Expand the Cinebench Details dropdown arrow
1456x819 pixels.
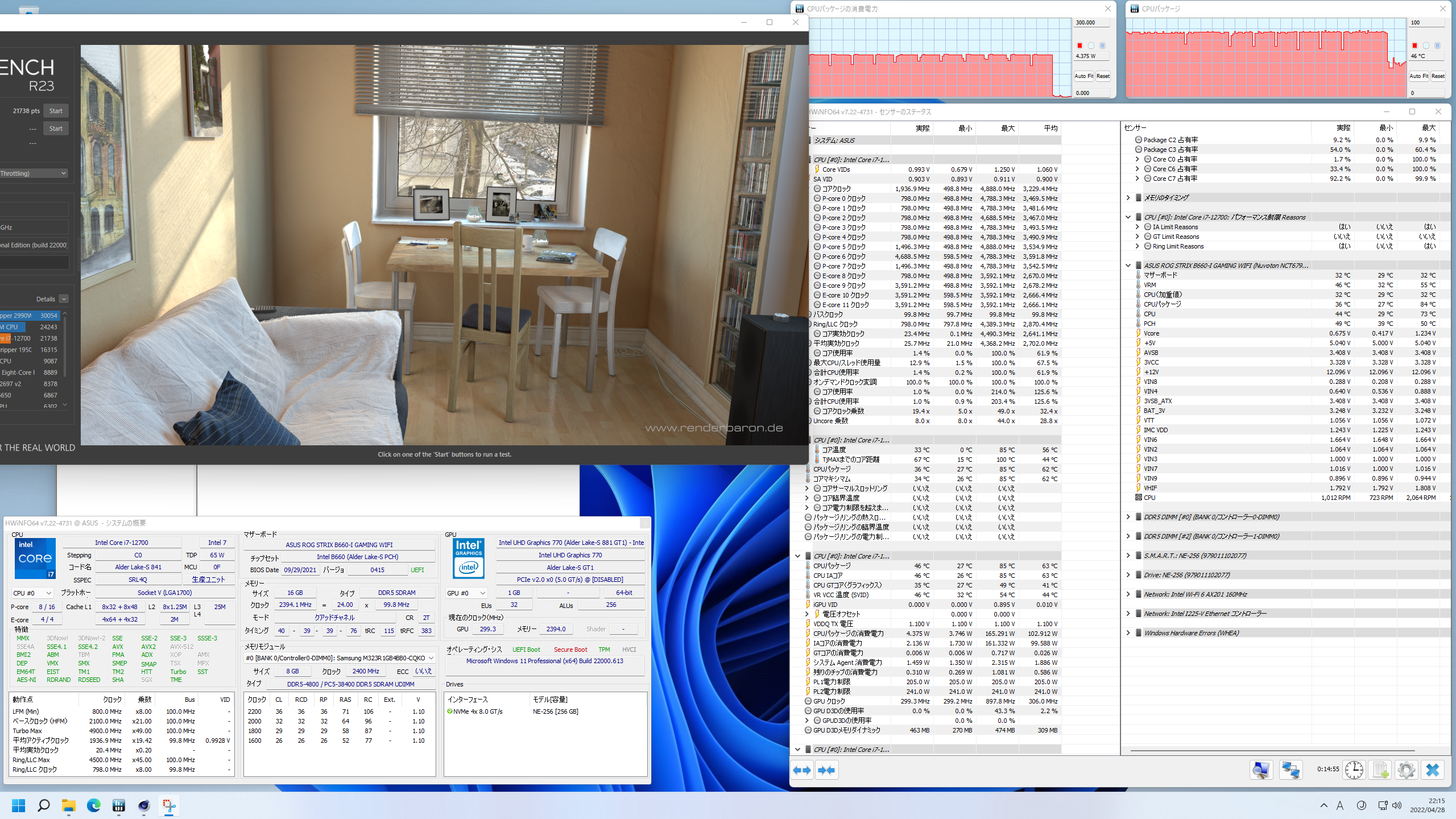pyautogui.click(x=64, y=299)
